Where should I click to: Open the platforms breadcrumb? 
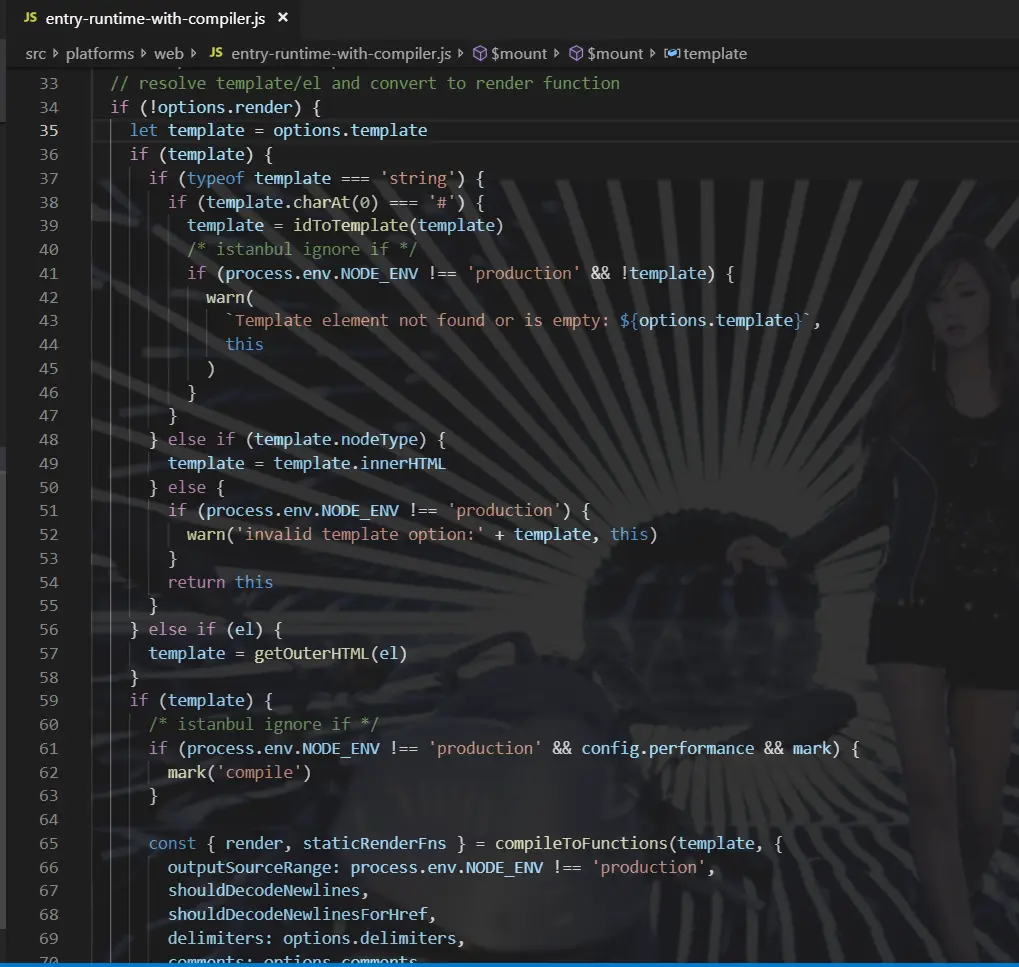point(99,53)
